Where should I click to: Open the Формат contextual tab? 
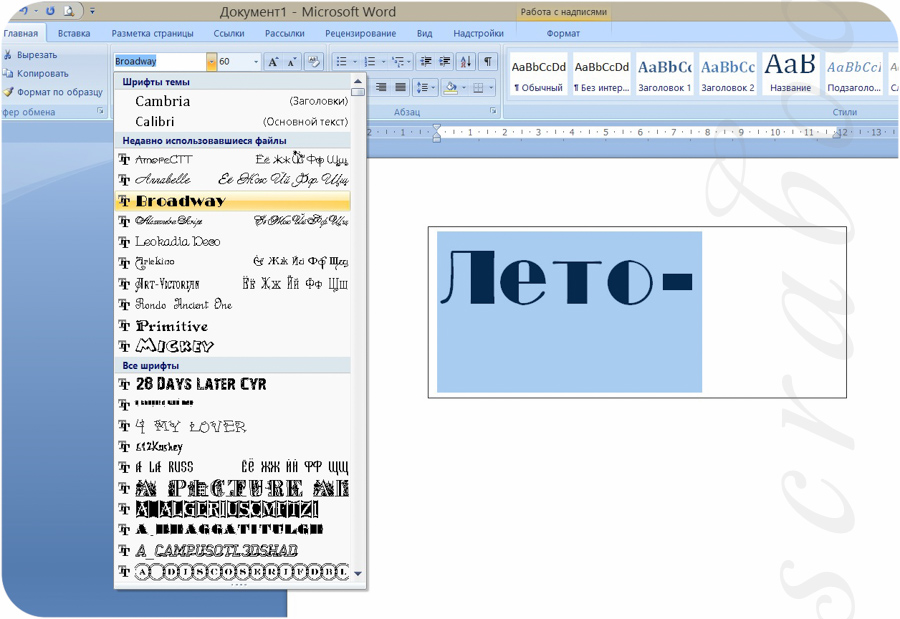(x=563, y=33)
